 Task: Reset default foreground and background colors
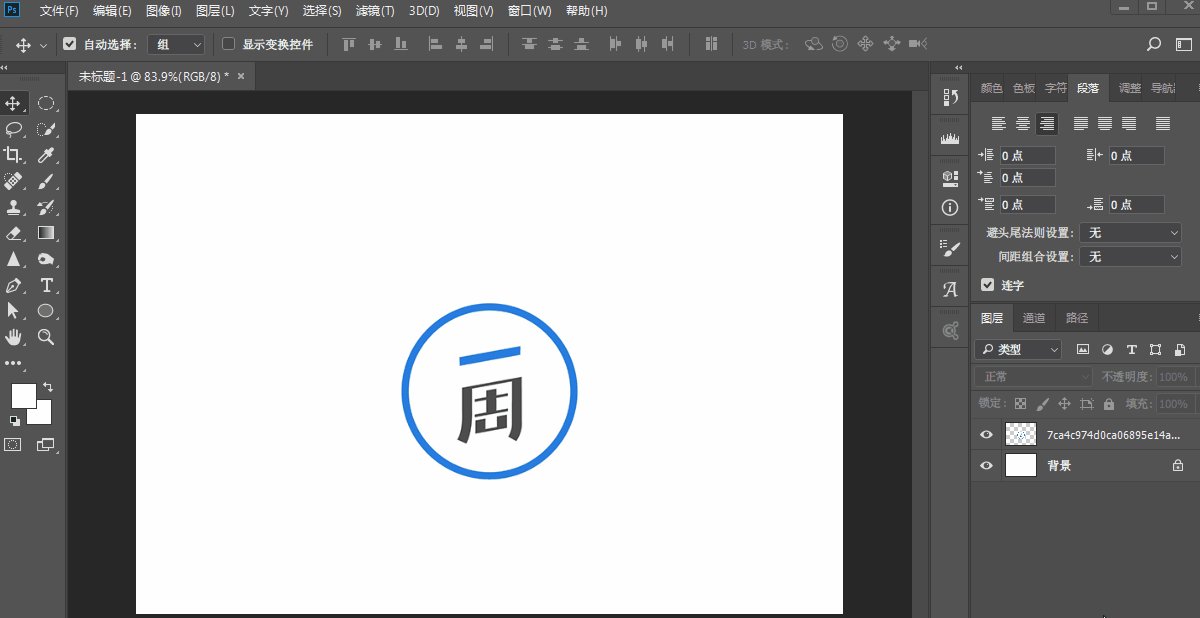(14, 421)
